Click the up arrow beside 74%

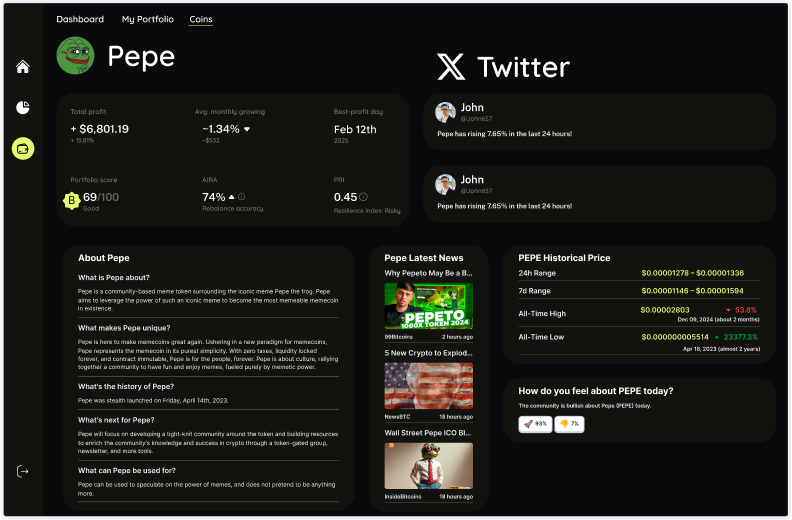coord(231,197)
